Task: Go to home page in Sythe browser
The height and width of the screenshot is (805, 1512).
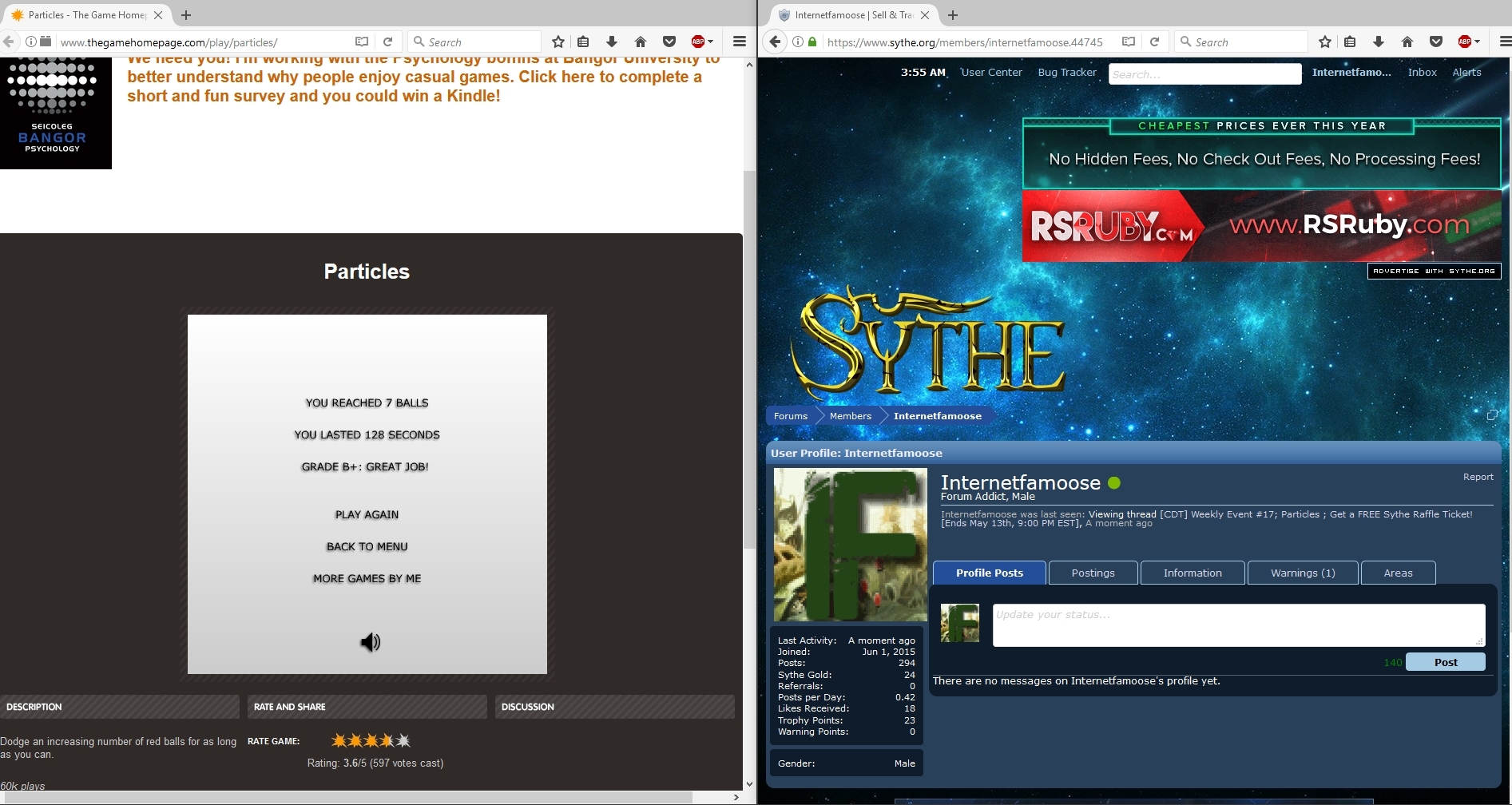Action: tap(1407, 42)
